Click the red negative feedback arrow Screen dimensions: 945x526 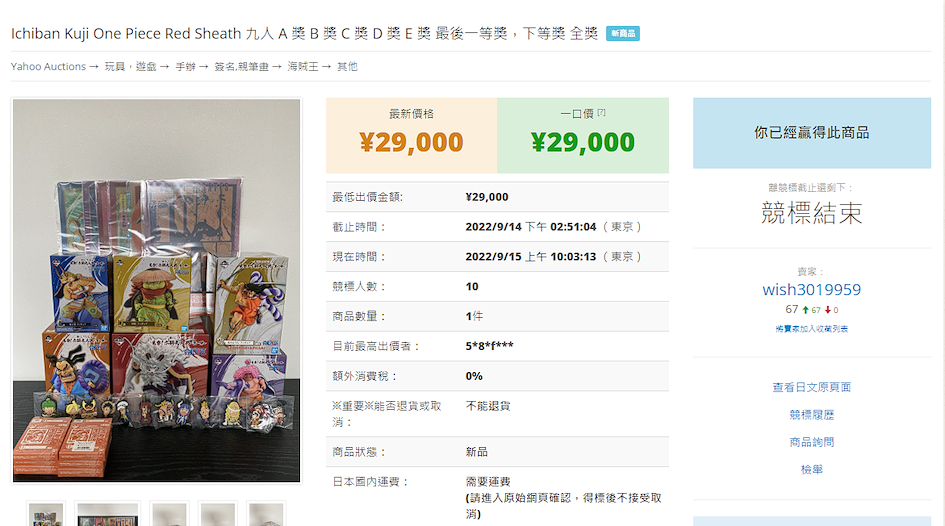pos(828,310)
